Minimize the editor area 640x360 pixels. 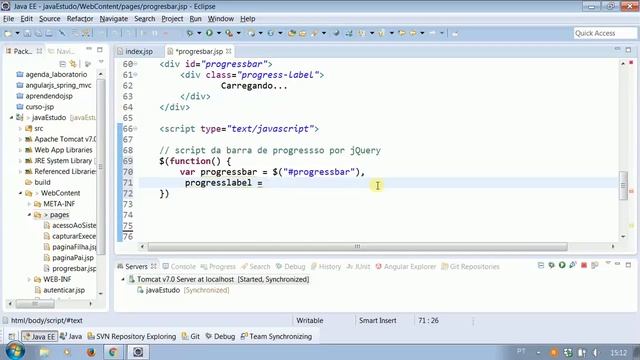pos(617,49)
